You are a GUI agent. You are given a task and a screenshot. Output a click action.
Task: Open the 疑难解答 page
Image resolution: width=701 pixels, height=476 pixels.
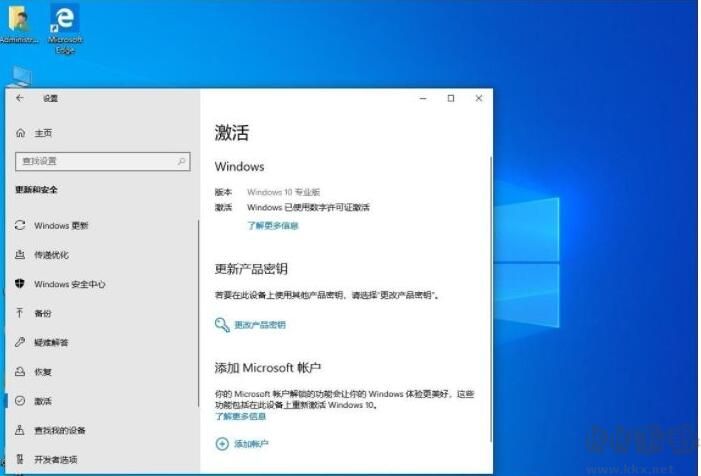(102, 342)
